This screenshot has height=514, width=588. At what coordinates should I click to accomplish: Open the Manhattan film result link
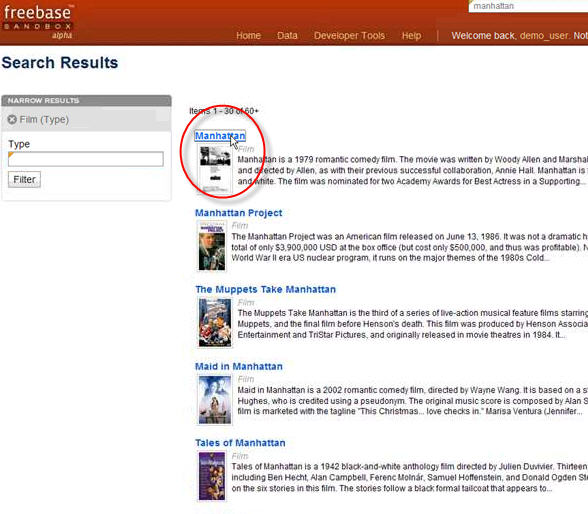click(220, 136)
